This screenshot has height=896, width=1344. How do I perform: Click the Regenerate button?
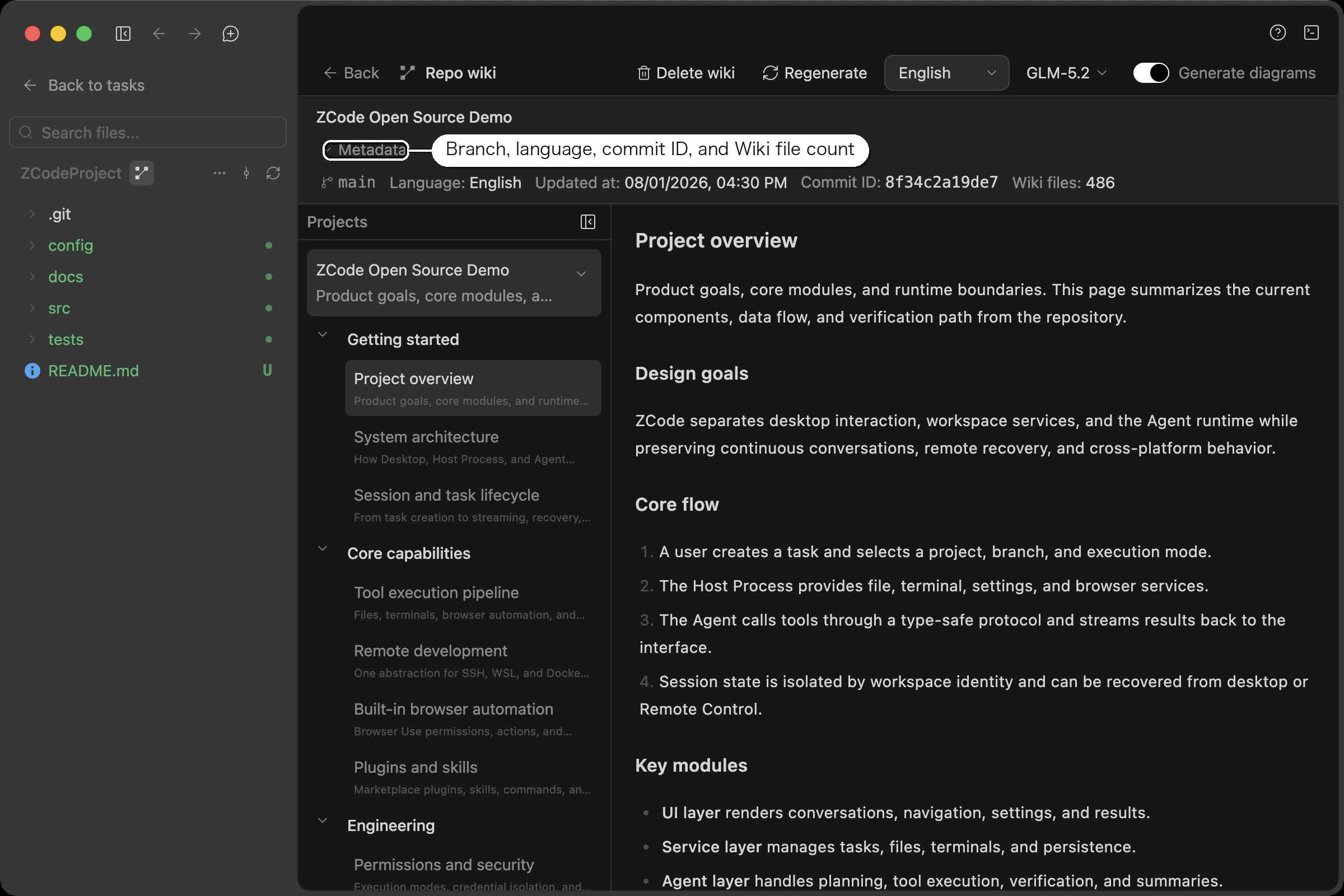tap(814, 73)
